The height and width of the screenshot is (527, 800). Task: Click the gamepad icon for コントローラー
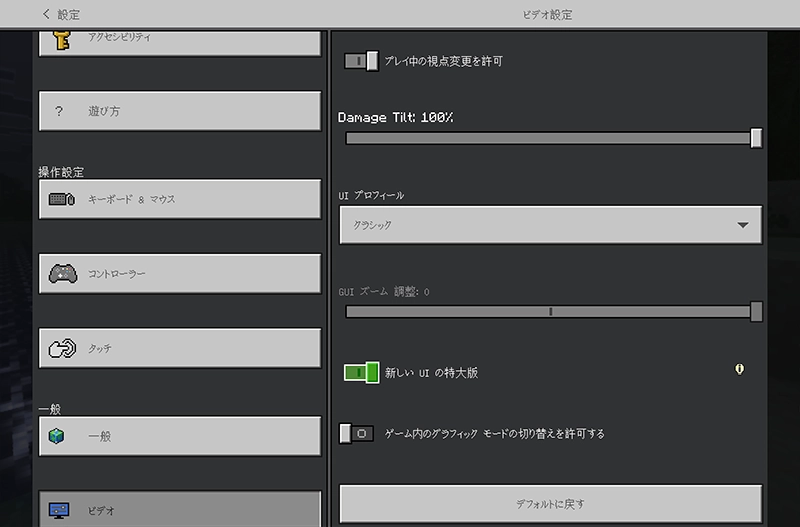[x=61, y=273]
